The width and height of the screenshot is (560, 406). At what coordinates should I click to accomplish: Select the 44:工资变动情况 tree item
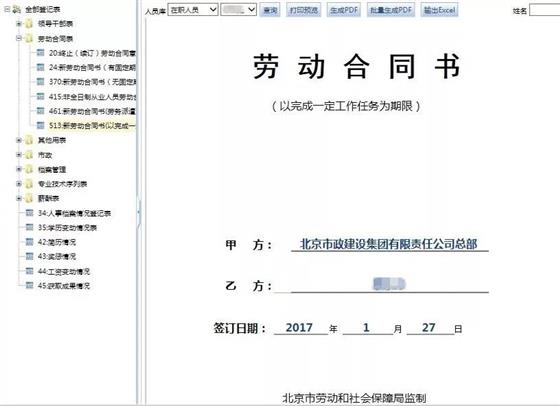coord(64,271)
